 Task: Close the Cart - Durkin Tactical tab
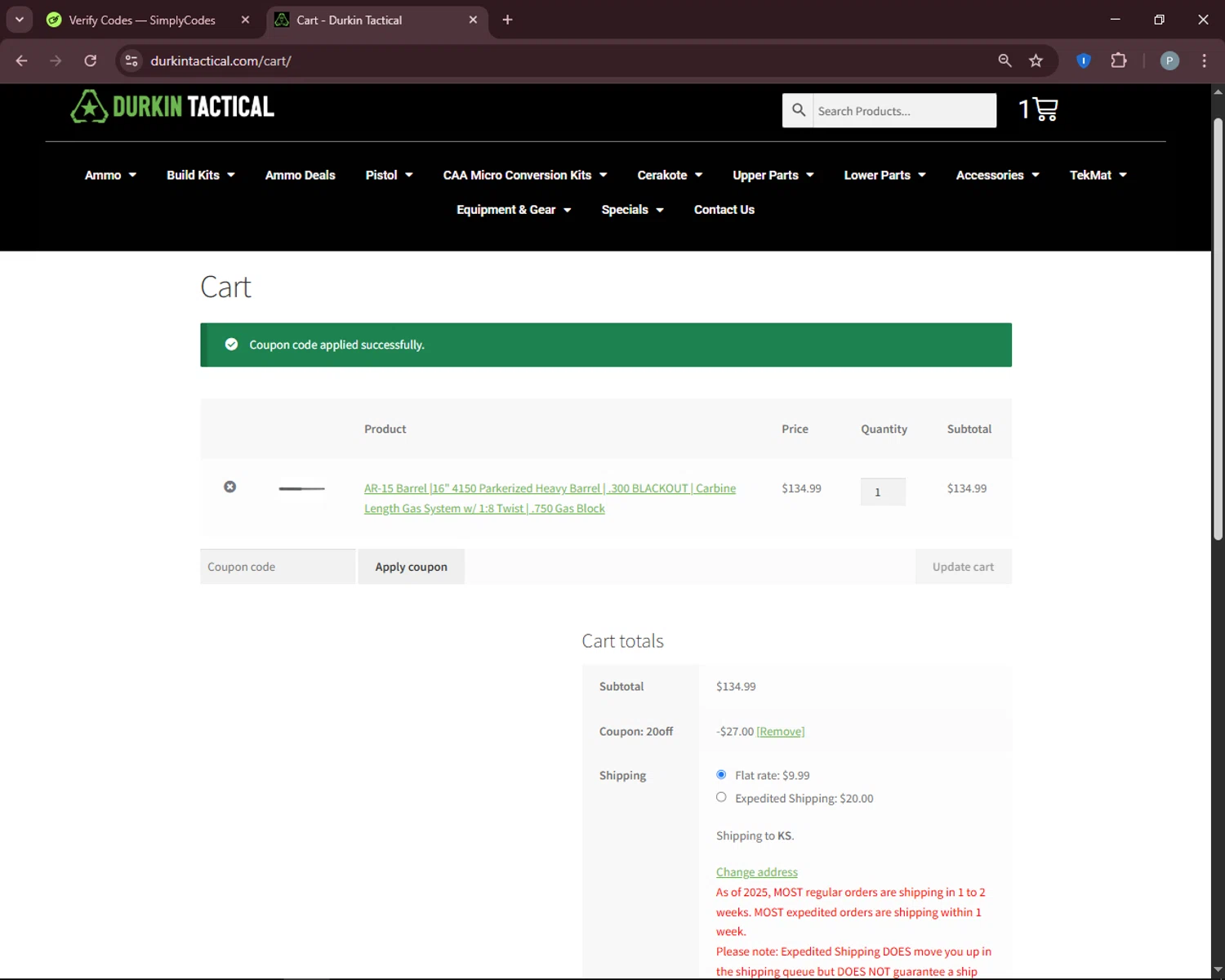473,20
